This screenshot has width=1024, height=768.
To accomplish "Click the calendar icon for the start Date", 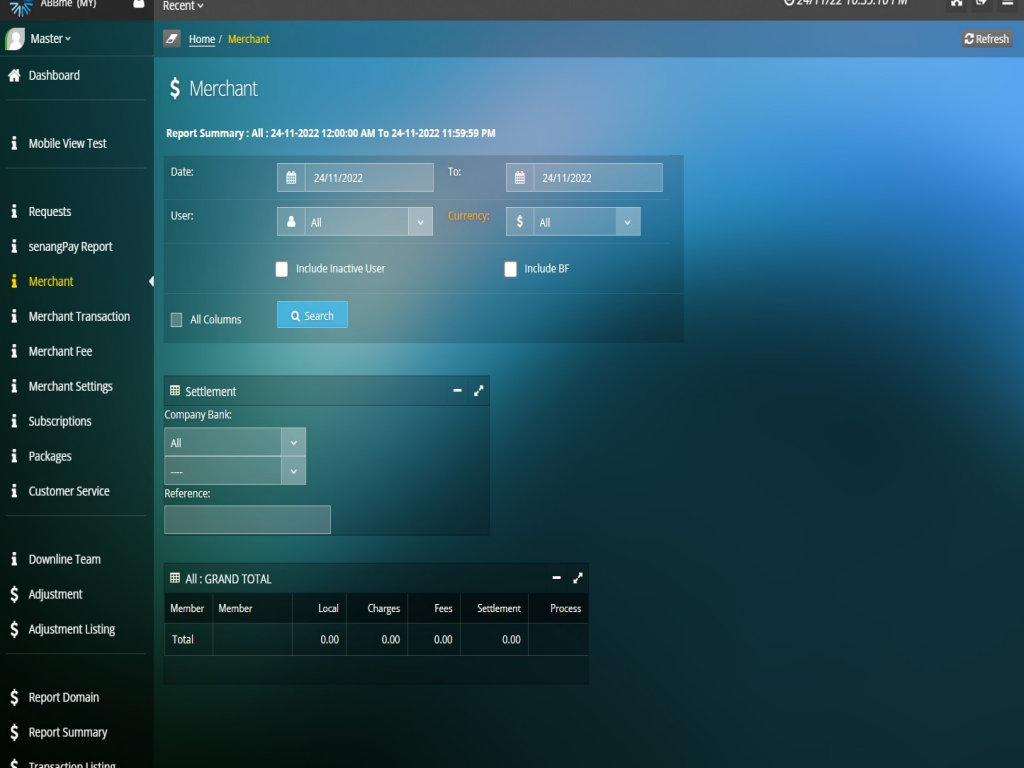I will pos(291,178).
